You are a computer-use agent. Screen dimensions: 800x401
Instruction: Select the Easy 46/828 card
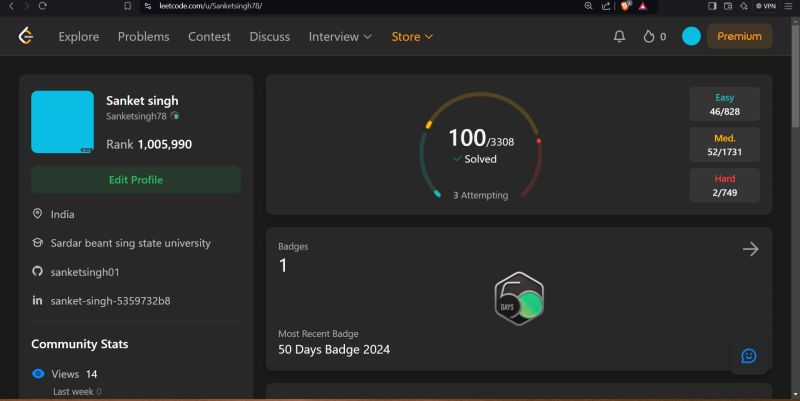tap(724, 104)
